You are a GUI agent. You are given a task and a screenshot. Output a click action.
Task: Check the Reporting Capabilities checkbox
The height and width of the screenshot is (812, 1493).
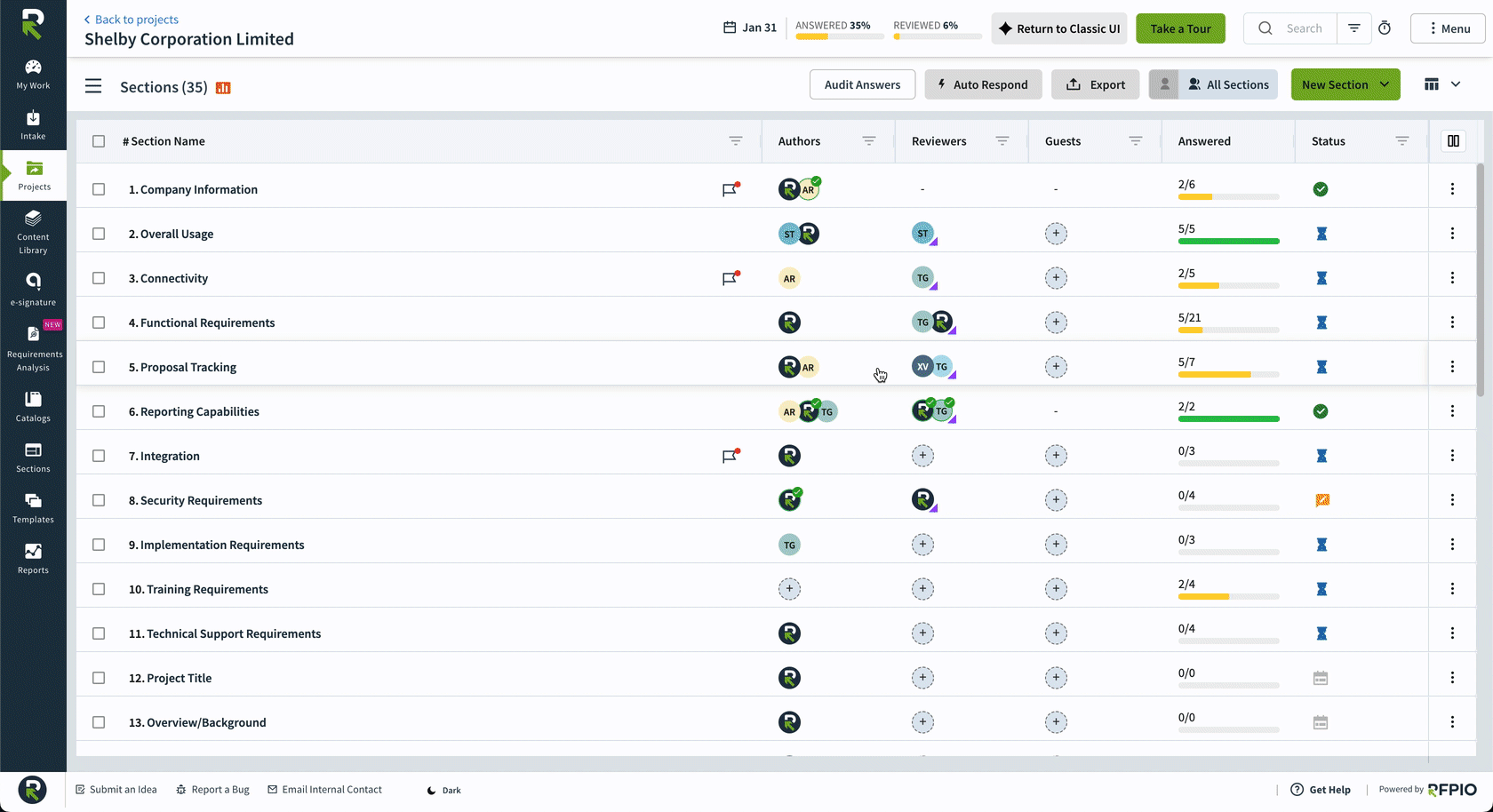click(x=99, y=411)
